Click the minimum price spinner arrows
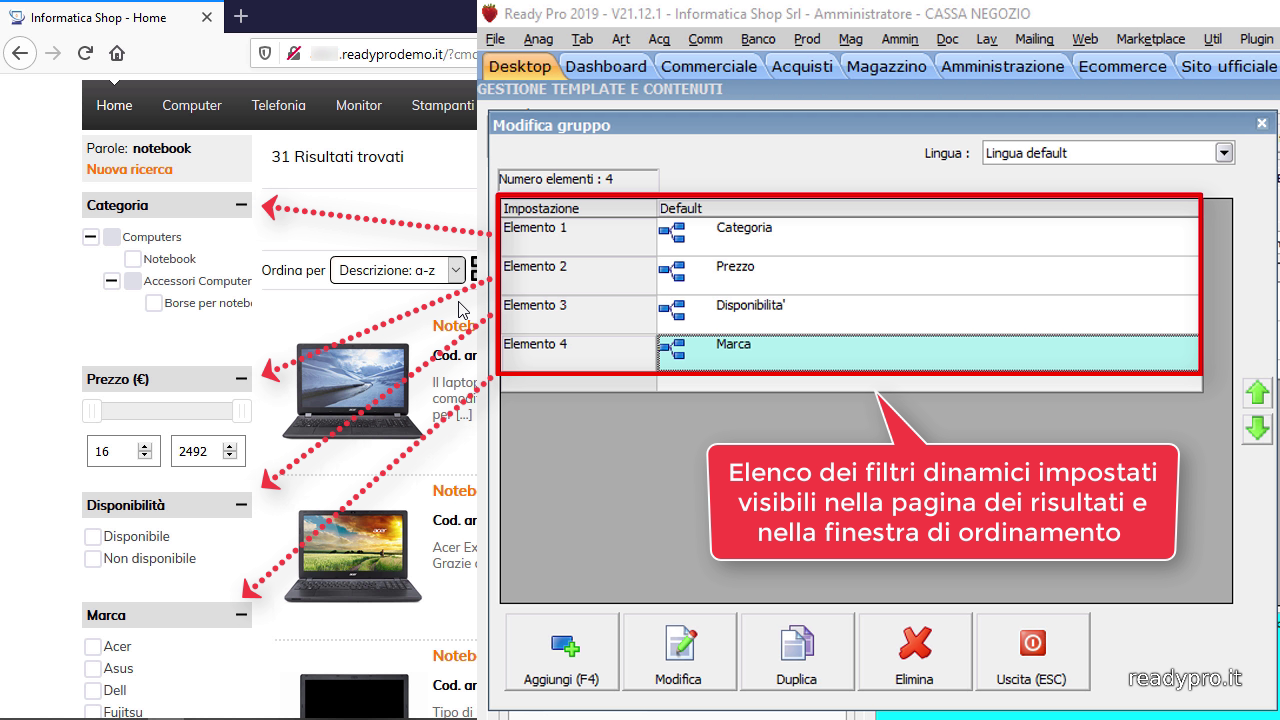Image resolution: width=1280 pixels, height=720 pixels. 145,452
